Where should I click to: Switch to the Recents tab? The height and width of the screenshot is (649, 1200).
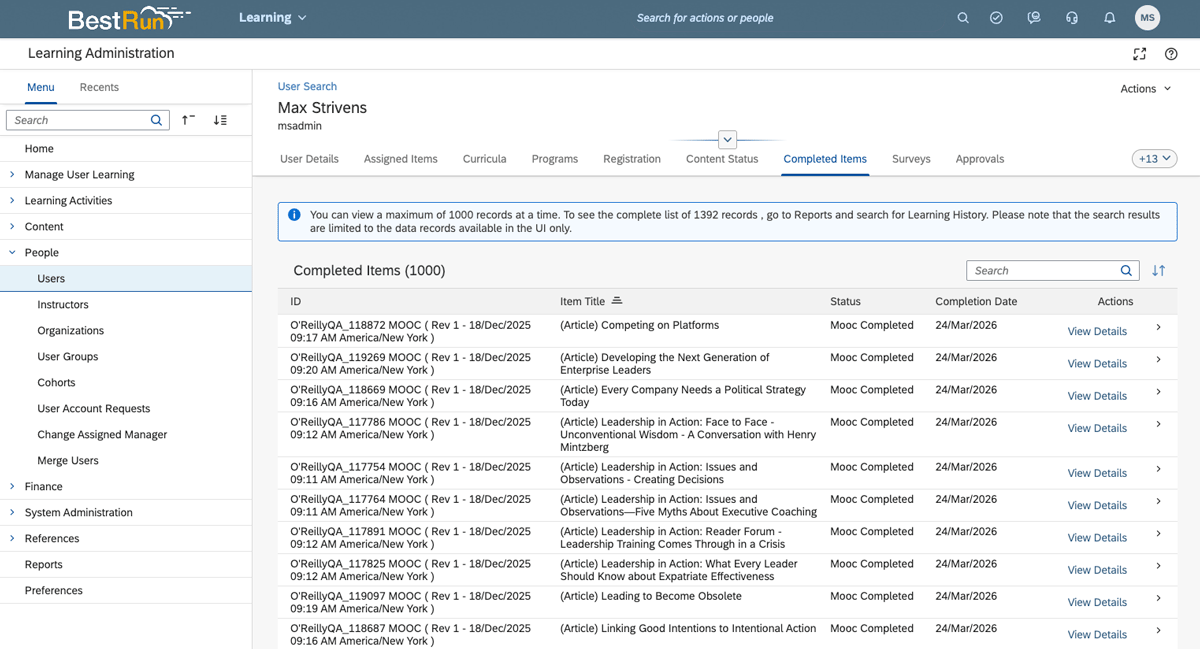pyautogui.click(x=99, y=88)
